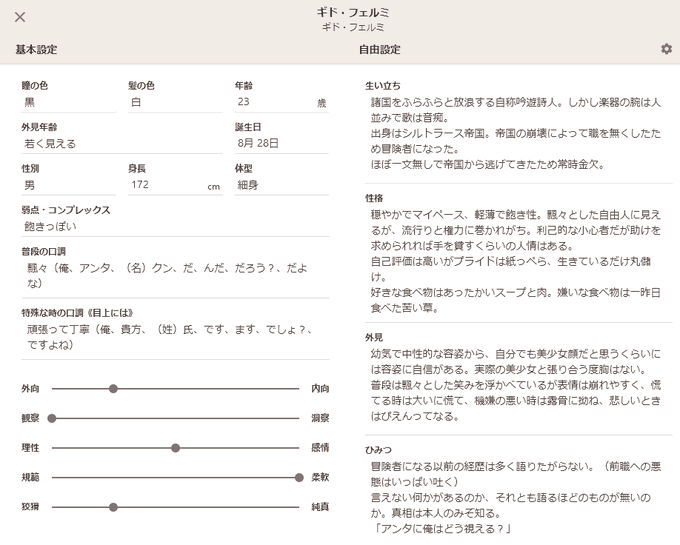Adjust the 狡猾–純真 slider handle
680x545 pixels.
coord(113,507)
